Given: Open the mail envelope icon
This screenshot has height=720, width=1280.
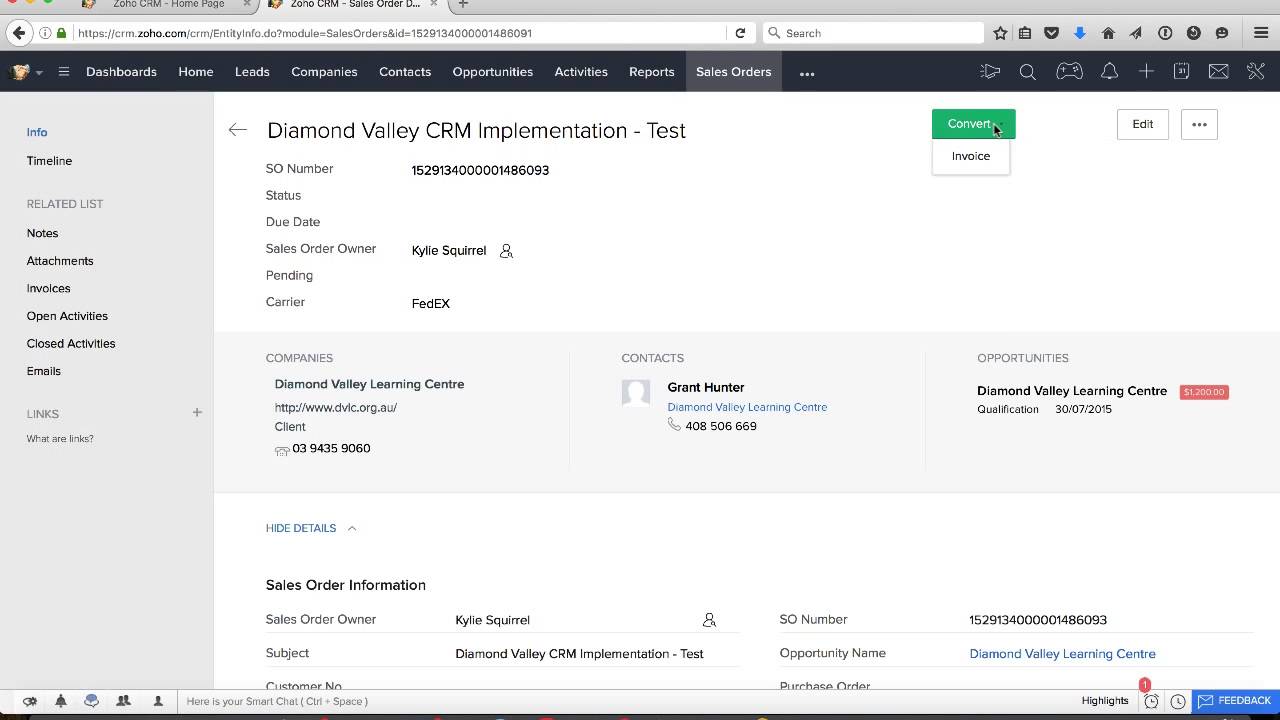Looking at the screenshot, I should pyautogui.click(x=1218, y=71).
